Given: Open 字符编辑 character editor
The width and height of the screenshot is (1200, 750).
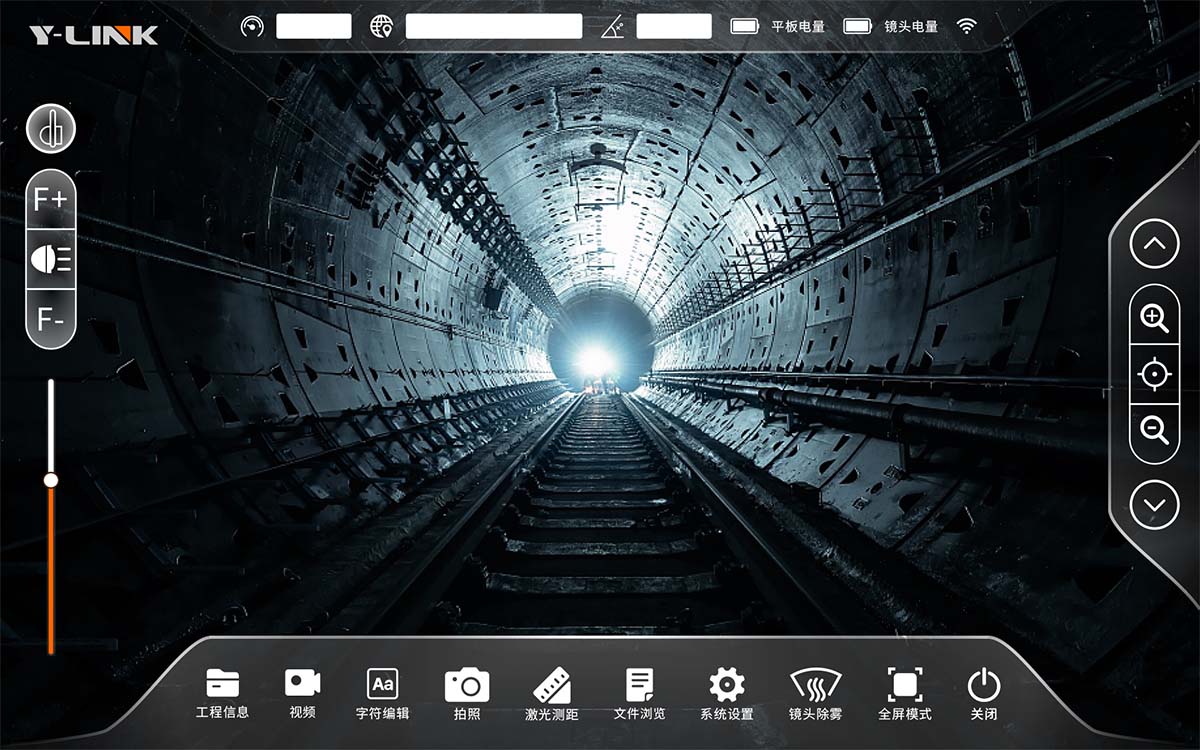Looking at the screenshot, I should coord(382,694).
